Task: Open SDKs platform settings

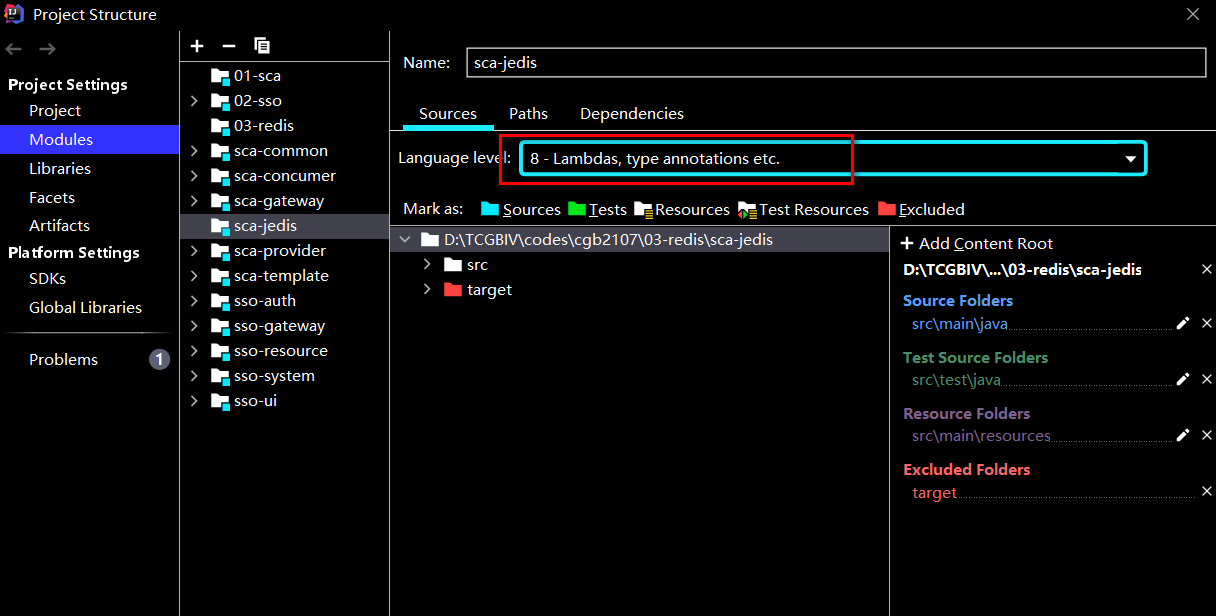Action: pyautogui.click(x=47, y=278)
